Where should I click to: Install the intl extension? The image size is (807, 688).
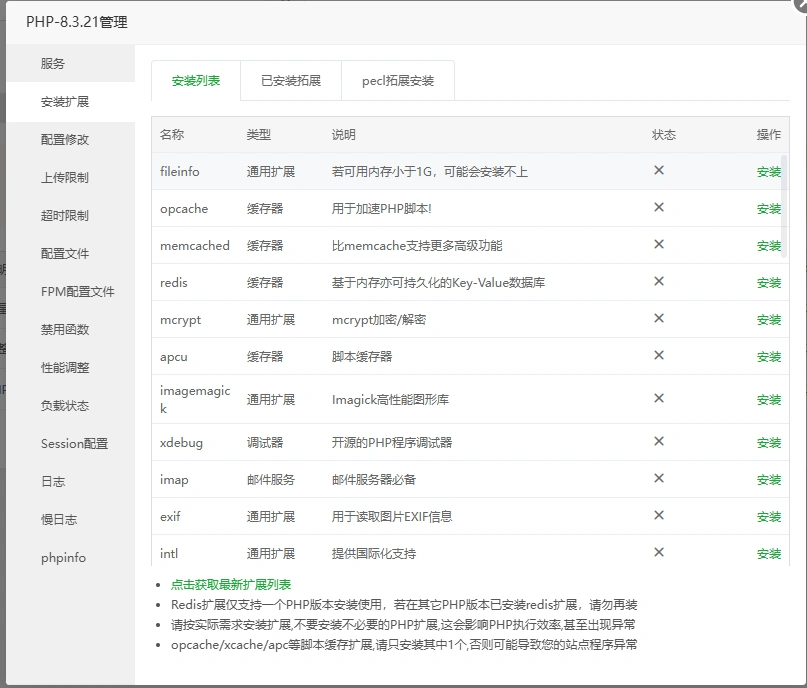click(x=768, y=554)
